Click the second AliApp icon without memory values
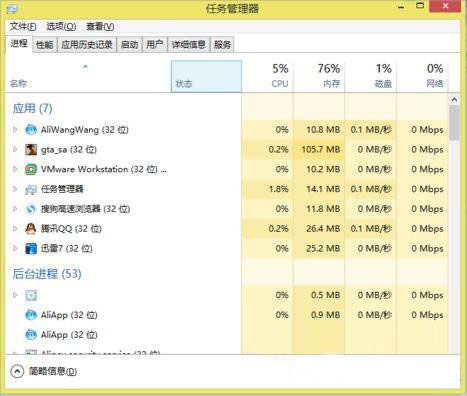467x396 pixels. (31, 335)
